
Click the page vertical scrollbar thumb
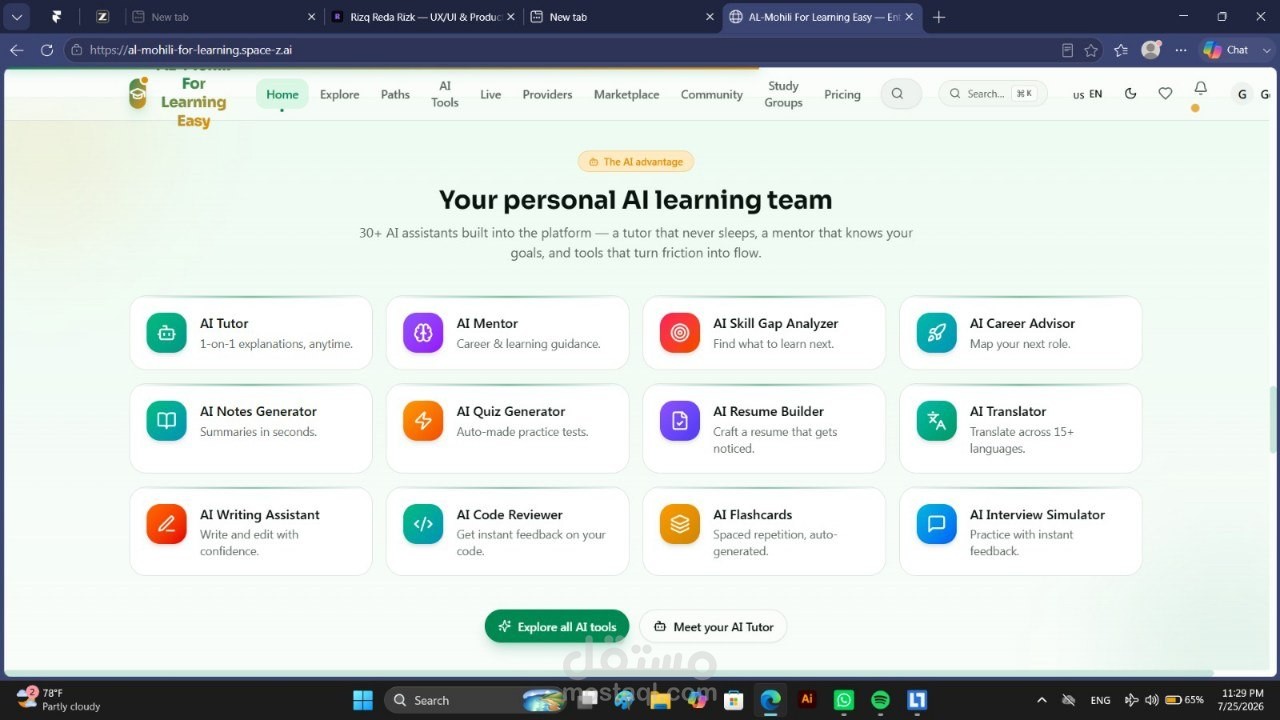[1274, 418]
